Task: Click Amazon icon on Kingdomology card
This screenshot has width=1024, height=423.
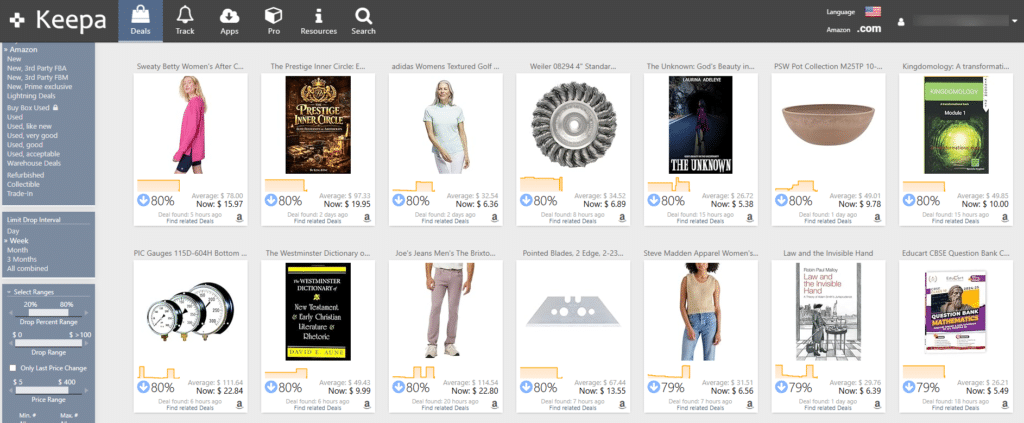Action: click(x=1004, y=217)
